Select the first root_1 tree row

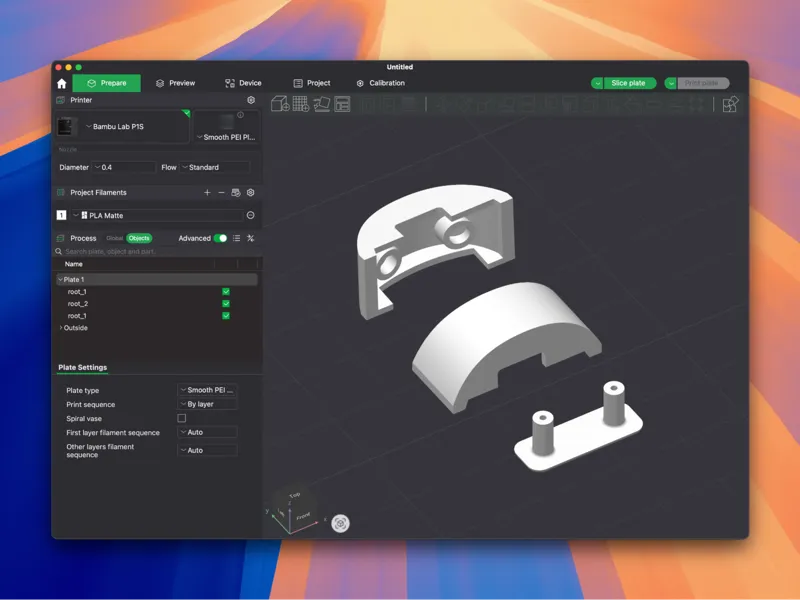(157, 292)
